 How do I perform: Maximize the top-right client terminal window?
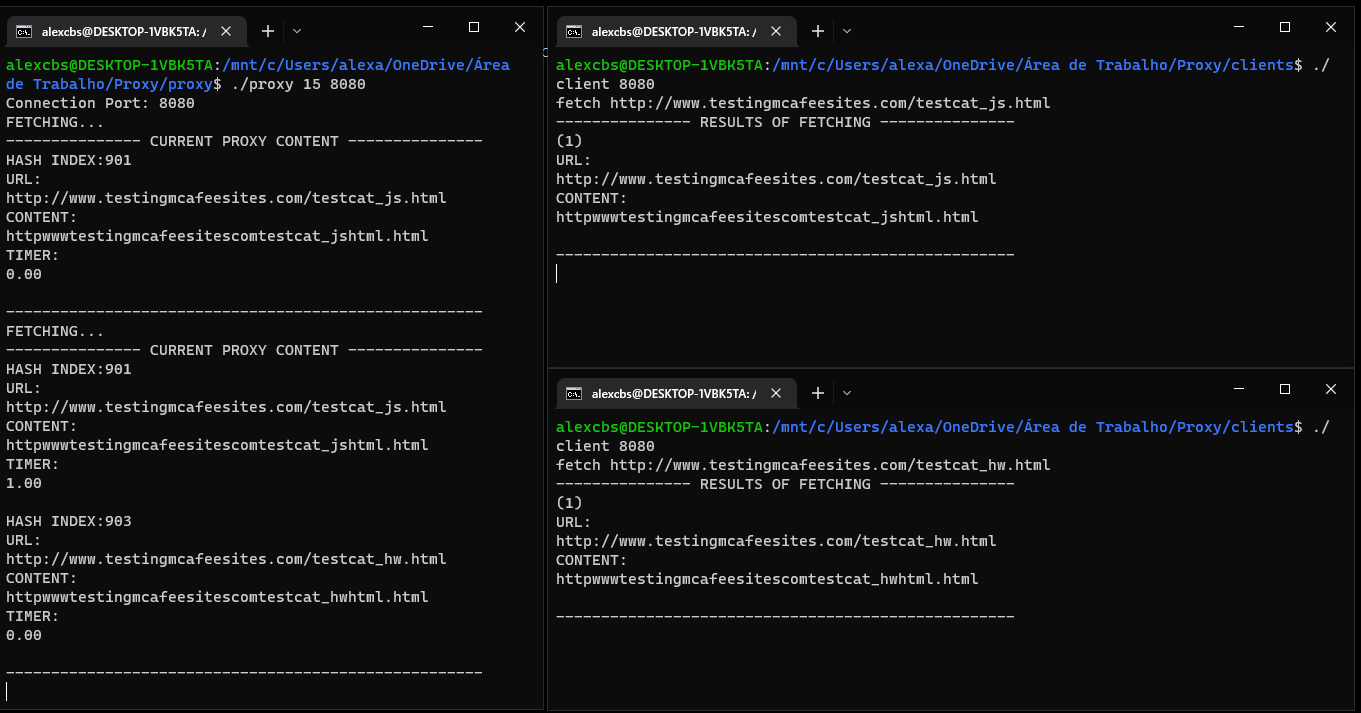point(1285,27)
